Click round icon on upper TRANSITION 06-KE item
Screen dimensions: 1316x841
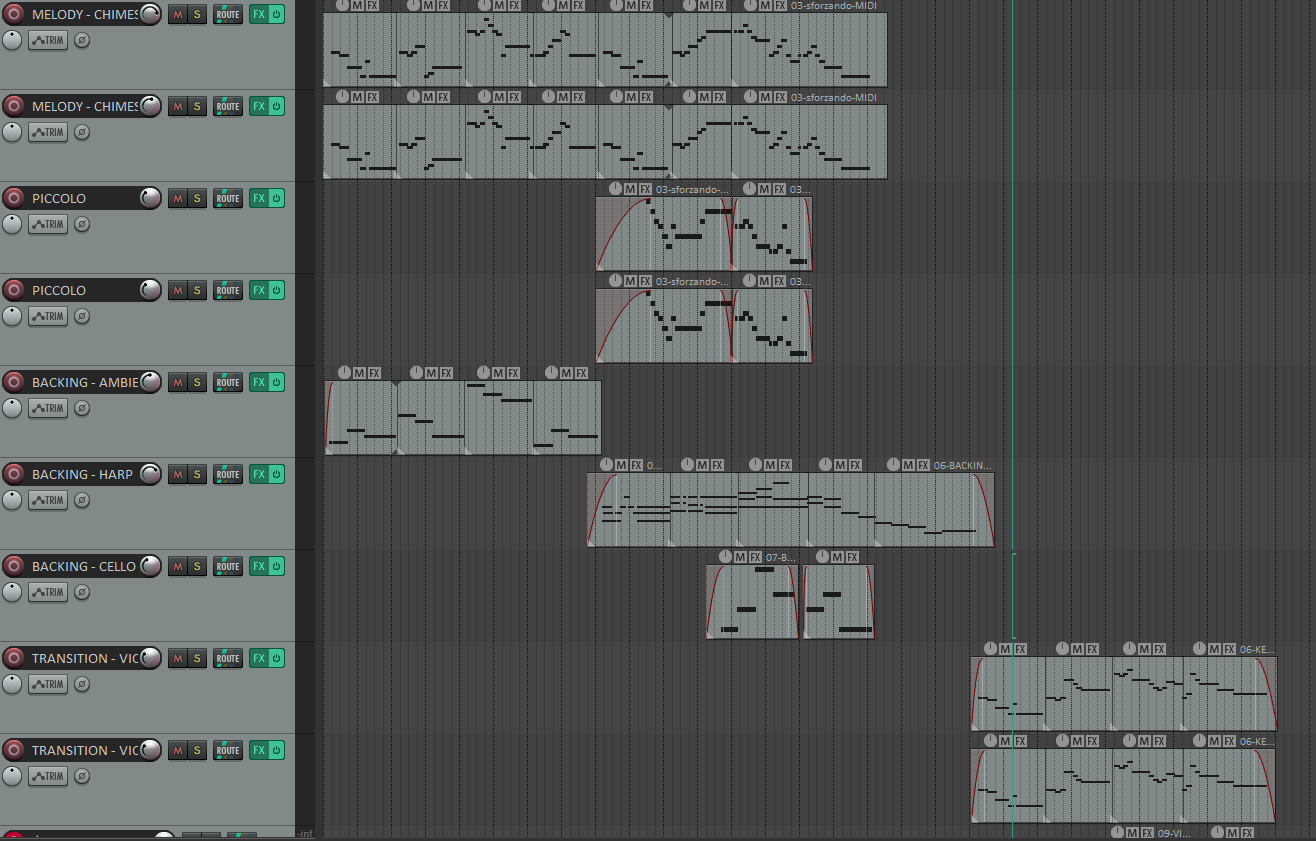coord(1200,648)
